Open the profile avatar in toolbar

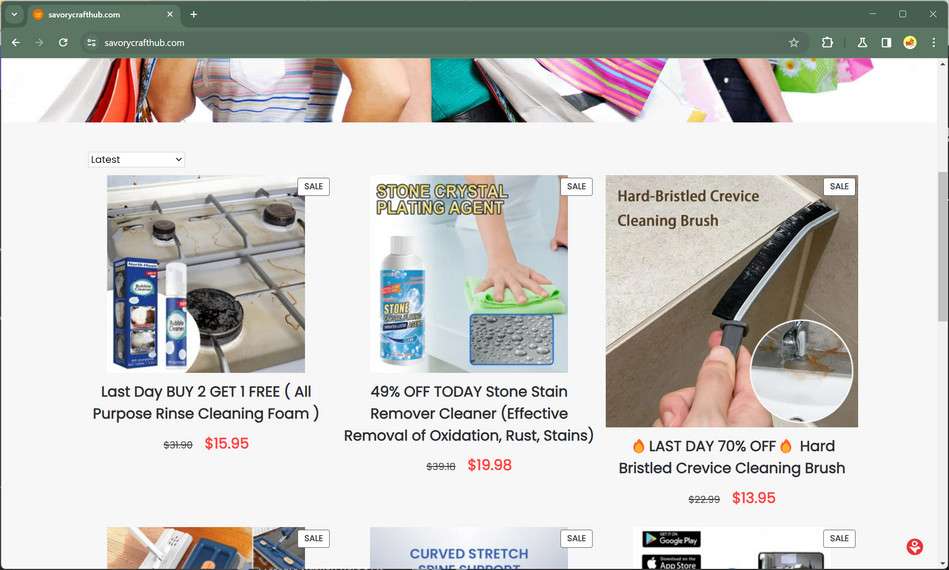click(x=910, y=42)
